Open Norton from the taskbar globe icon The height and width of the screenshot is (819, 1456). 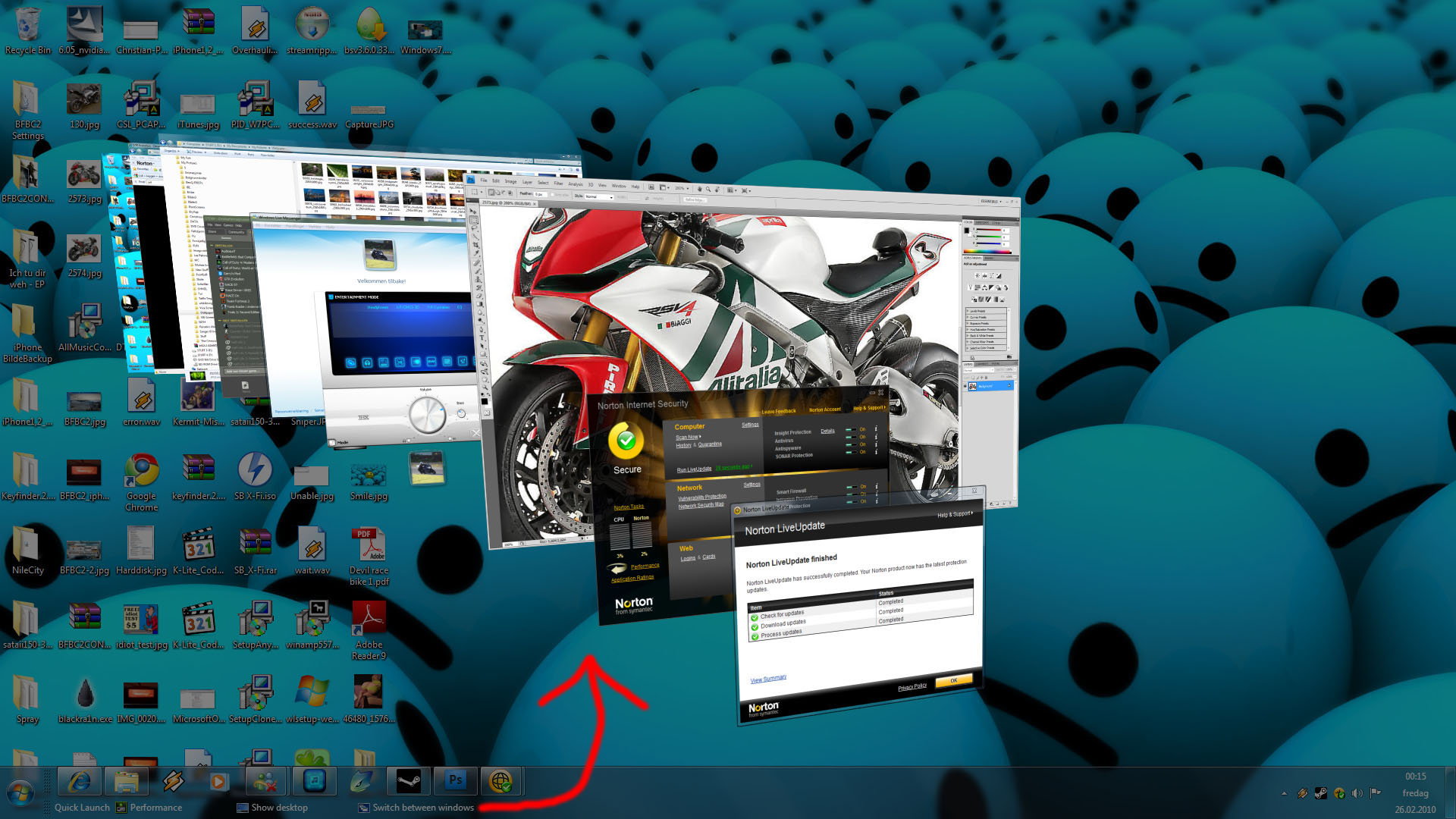click(501, 781)
